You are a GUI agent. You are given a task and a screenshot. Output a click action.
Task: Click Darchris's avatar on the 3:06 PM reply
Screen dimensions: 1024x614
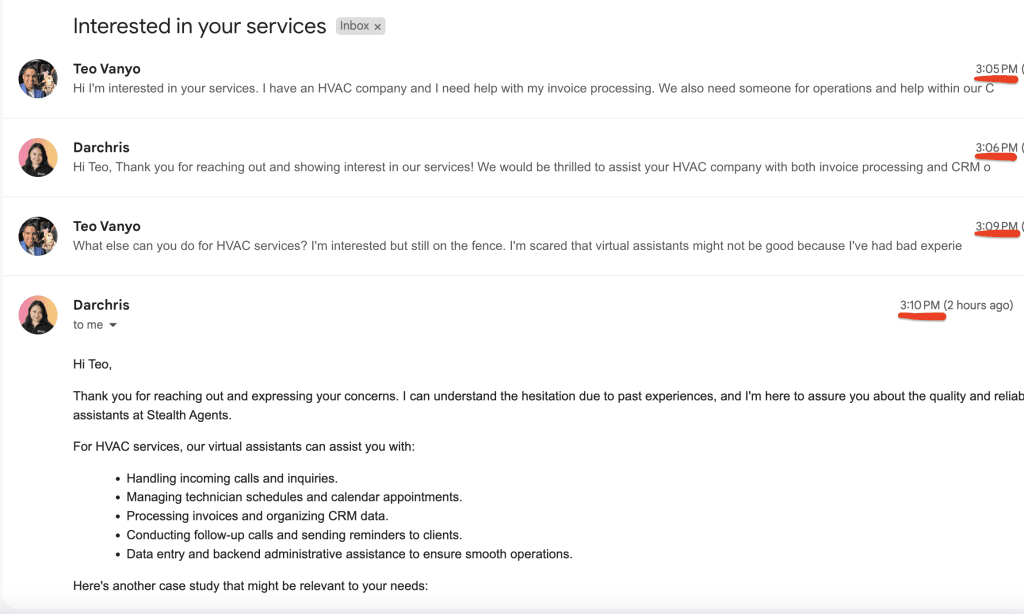coord(38,157)
